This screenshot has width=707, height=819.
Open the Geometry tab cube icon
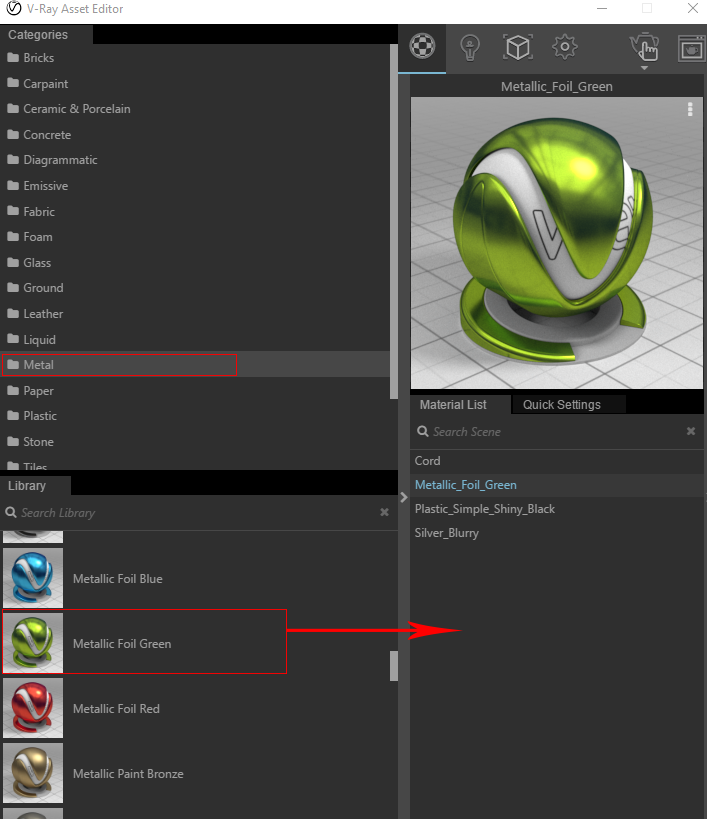(517, 48)
